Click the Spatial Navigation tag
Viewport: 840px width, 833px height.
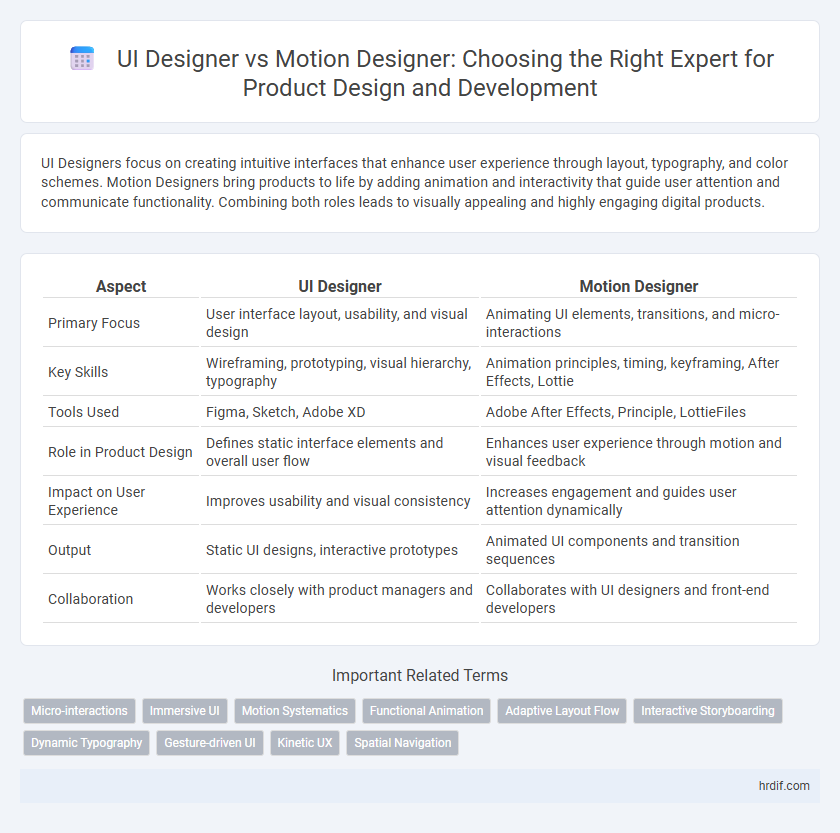(402, 743)
